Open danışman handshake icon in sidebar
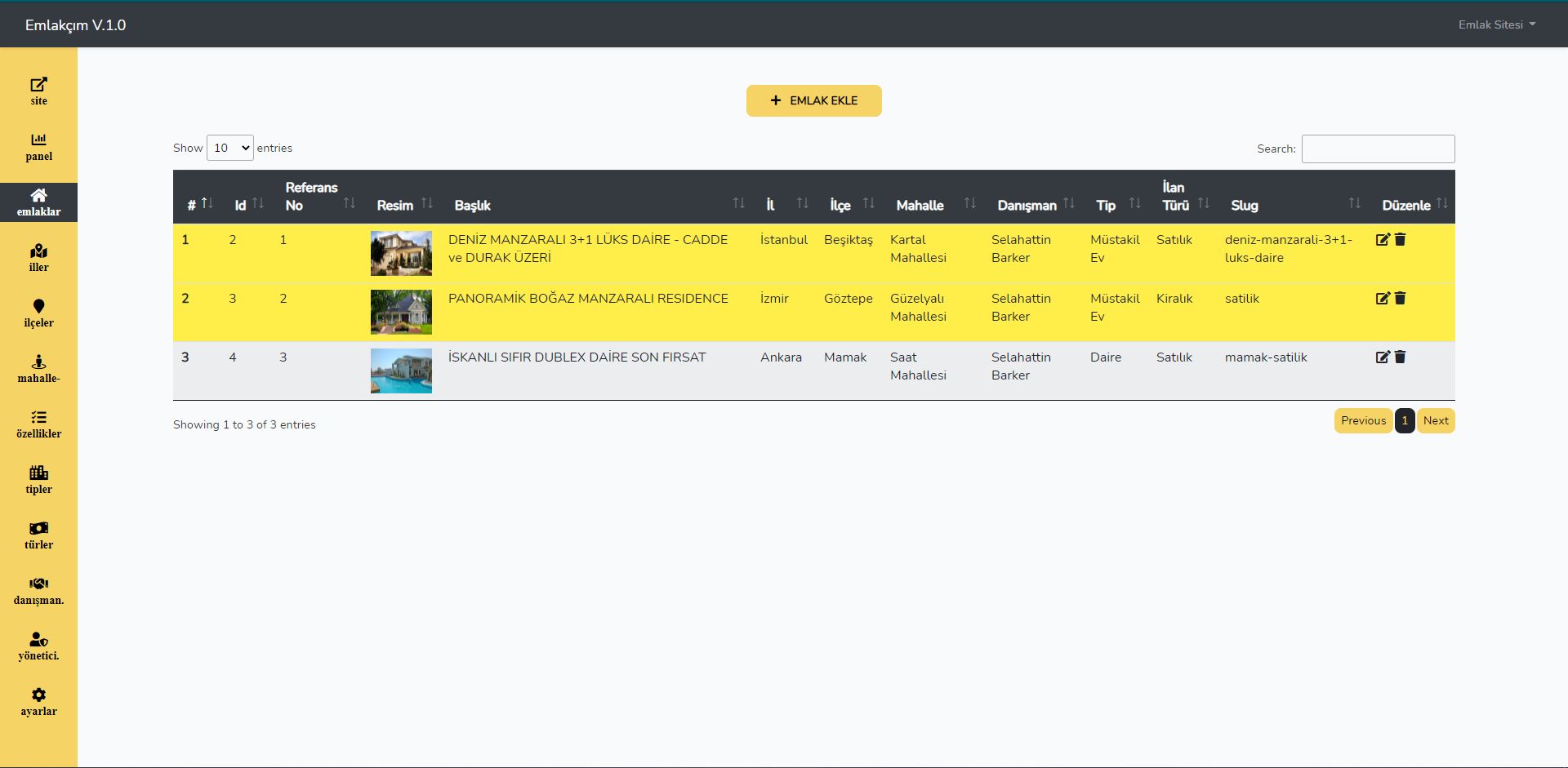Screen dimensions: 1568x768 pos(38,584)
